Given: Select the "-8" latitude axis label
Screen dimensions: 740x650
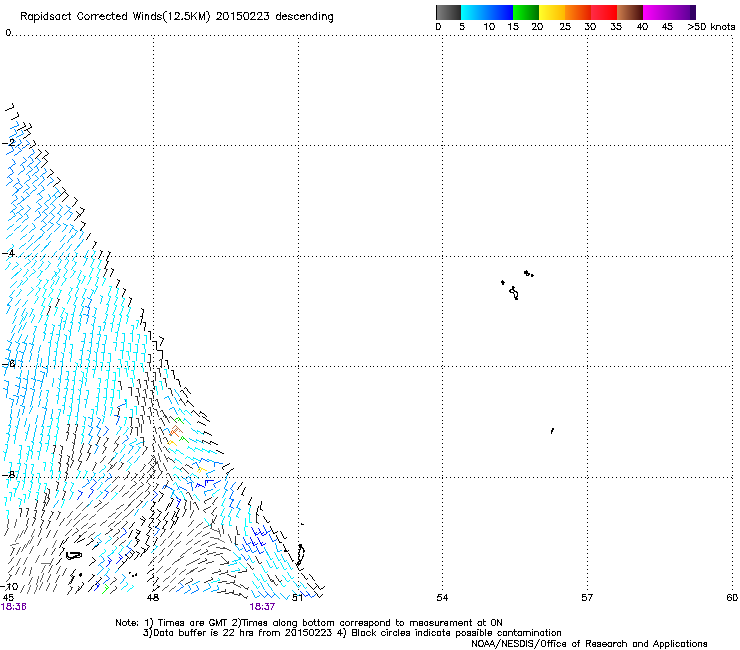Looking at the screenshot, I should (x=9, y=474).
